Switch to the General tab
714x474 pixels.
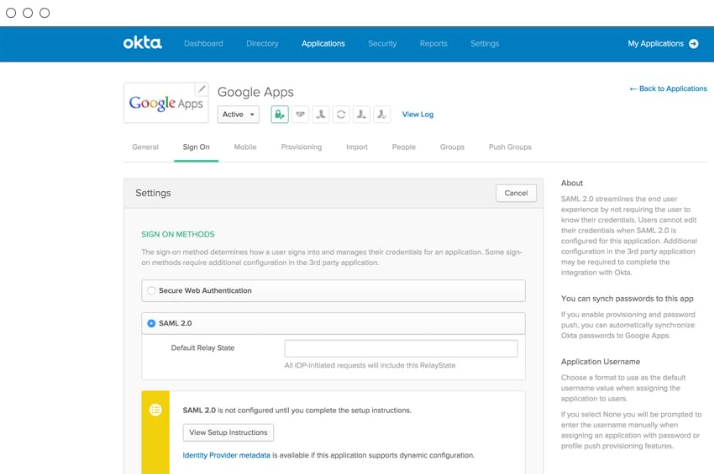tap(145, 147)
